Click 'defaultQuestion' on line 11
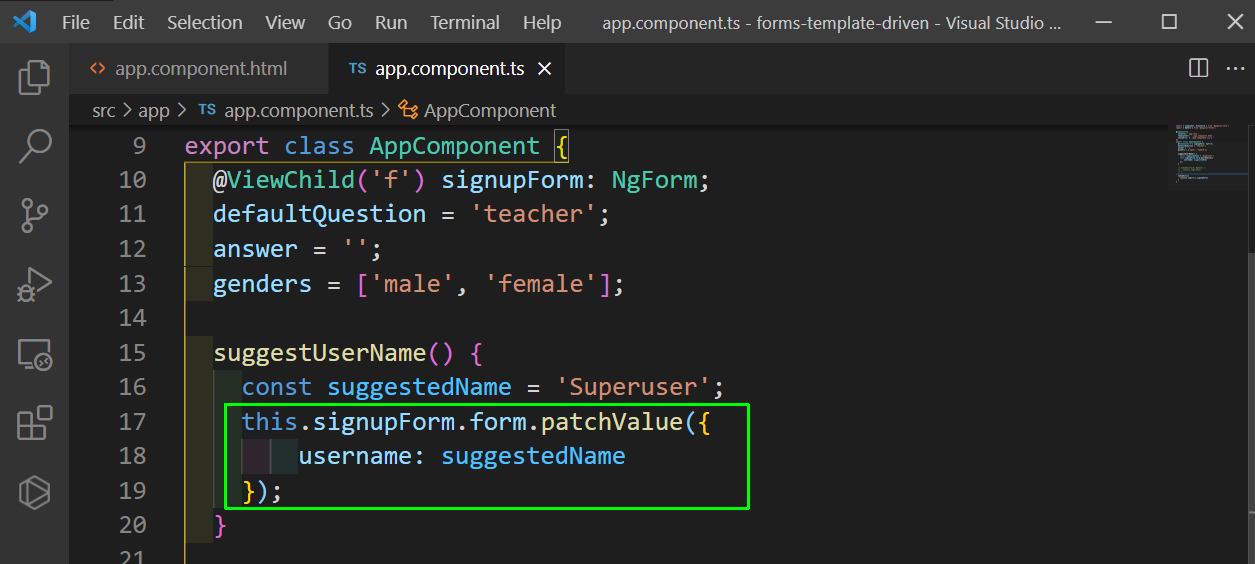1255x564 pixels. (320, 214)
